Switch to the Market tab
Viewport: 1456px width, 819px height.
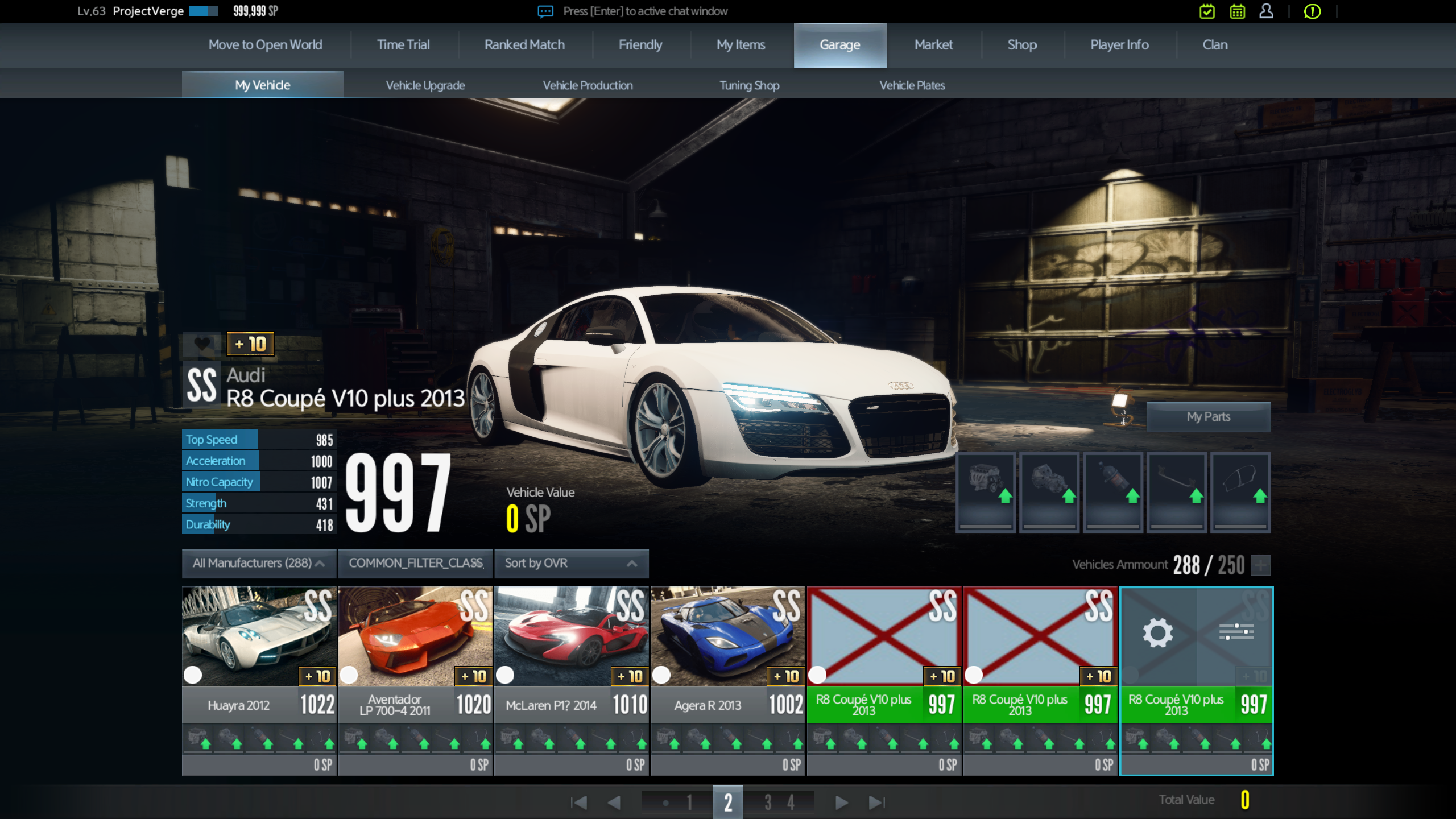coord(933,45)
